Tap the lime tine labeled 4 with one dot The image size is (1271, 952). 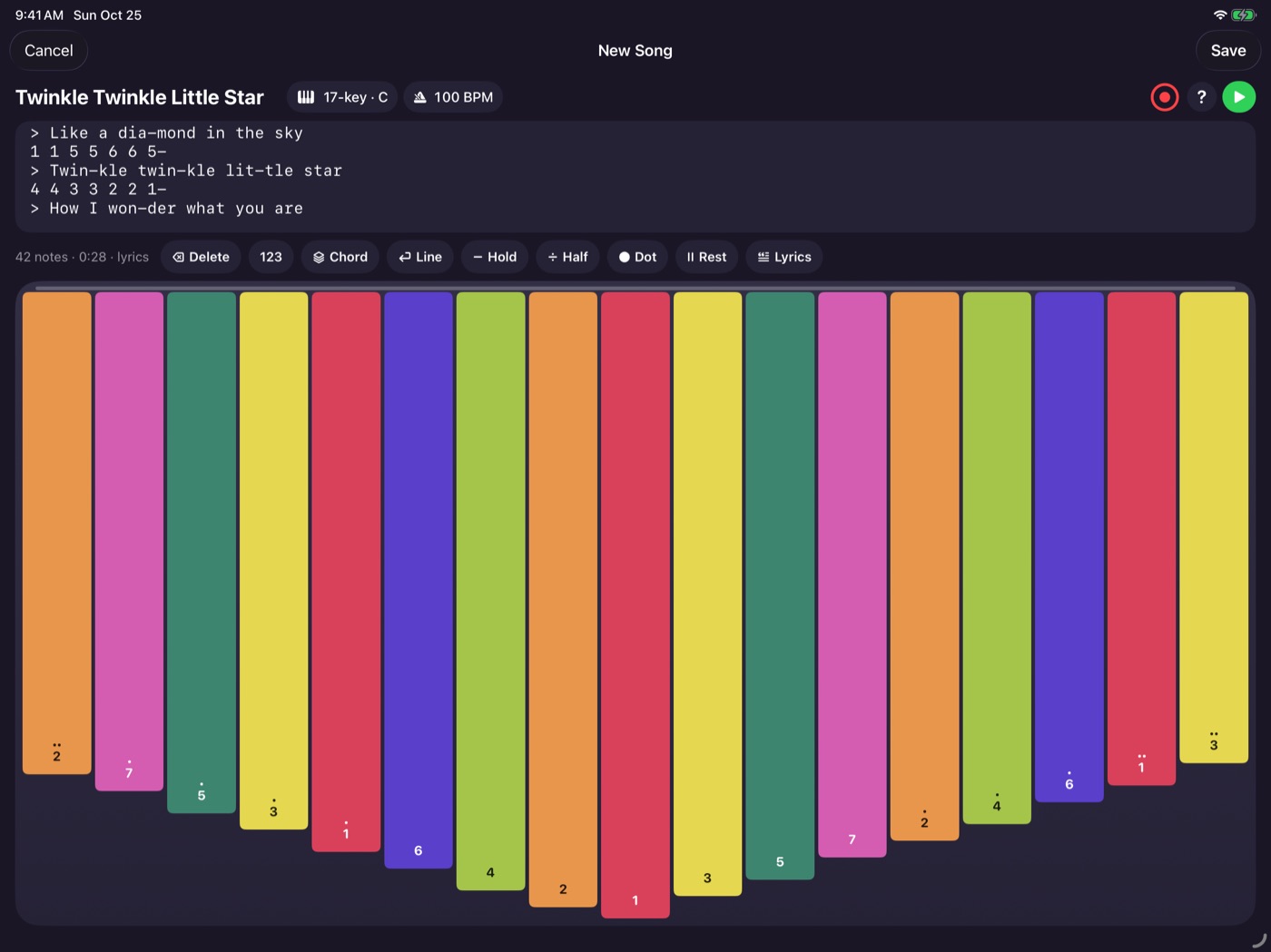click(997, 558)
